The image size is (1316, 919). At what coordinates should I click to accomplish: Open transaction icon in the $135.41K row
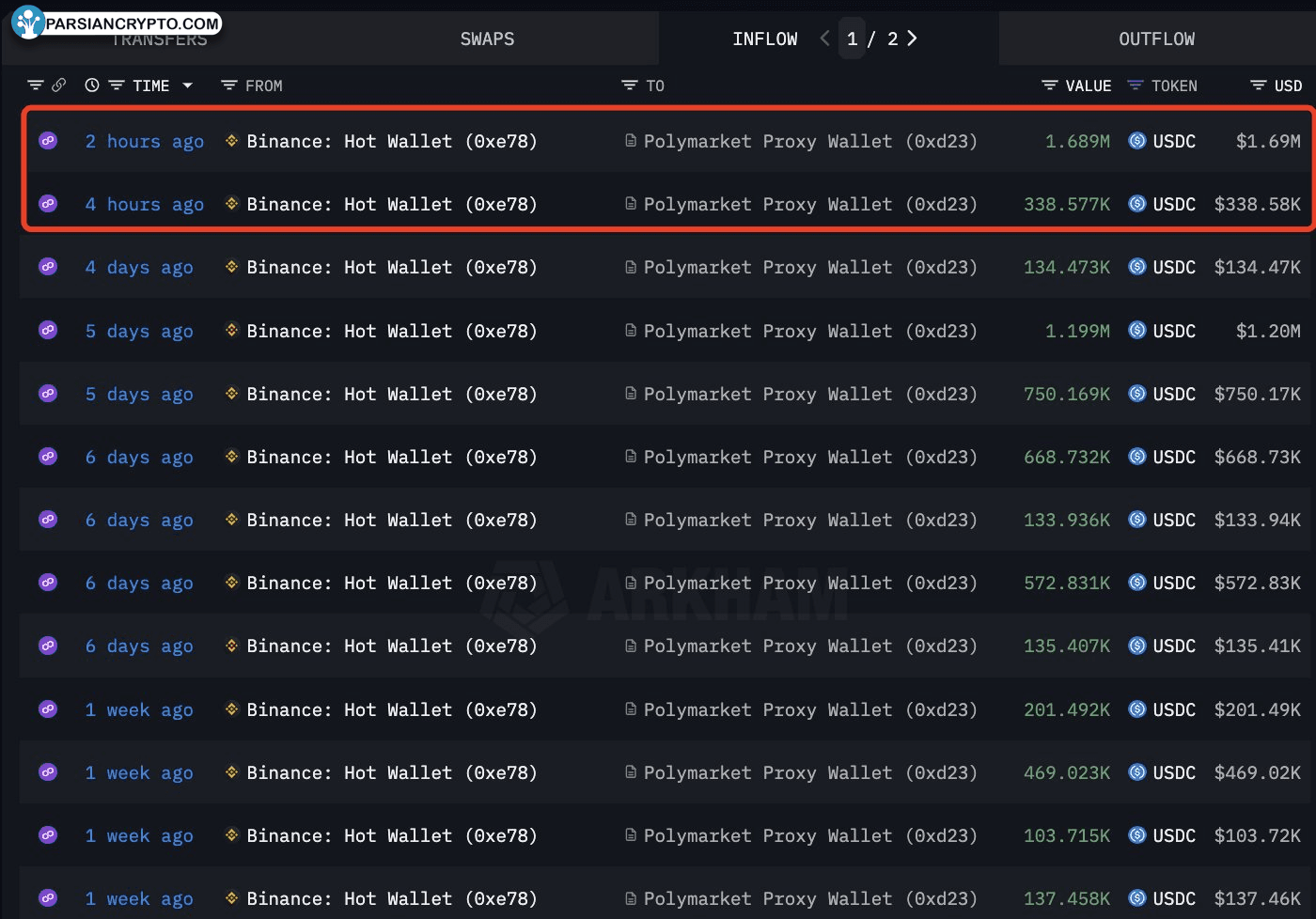pyautogui.click(x=48, y=646)
